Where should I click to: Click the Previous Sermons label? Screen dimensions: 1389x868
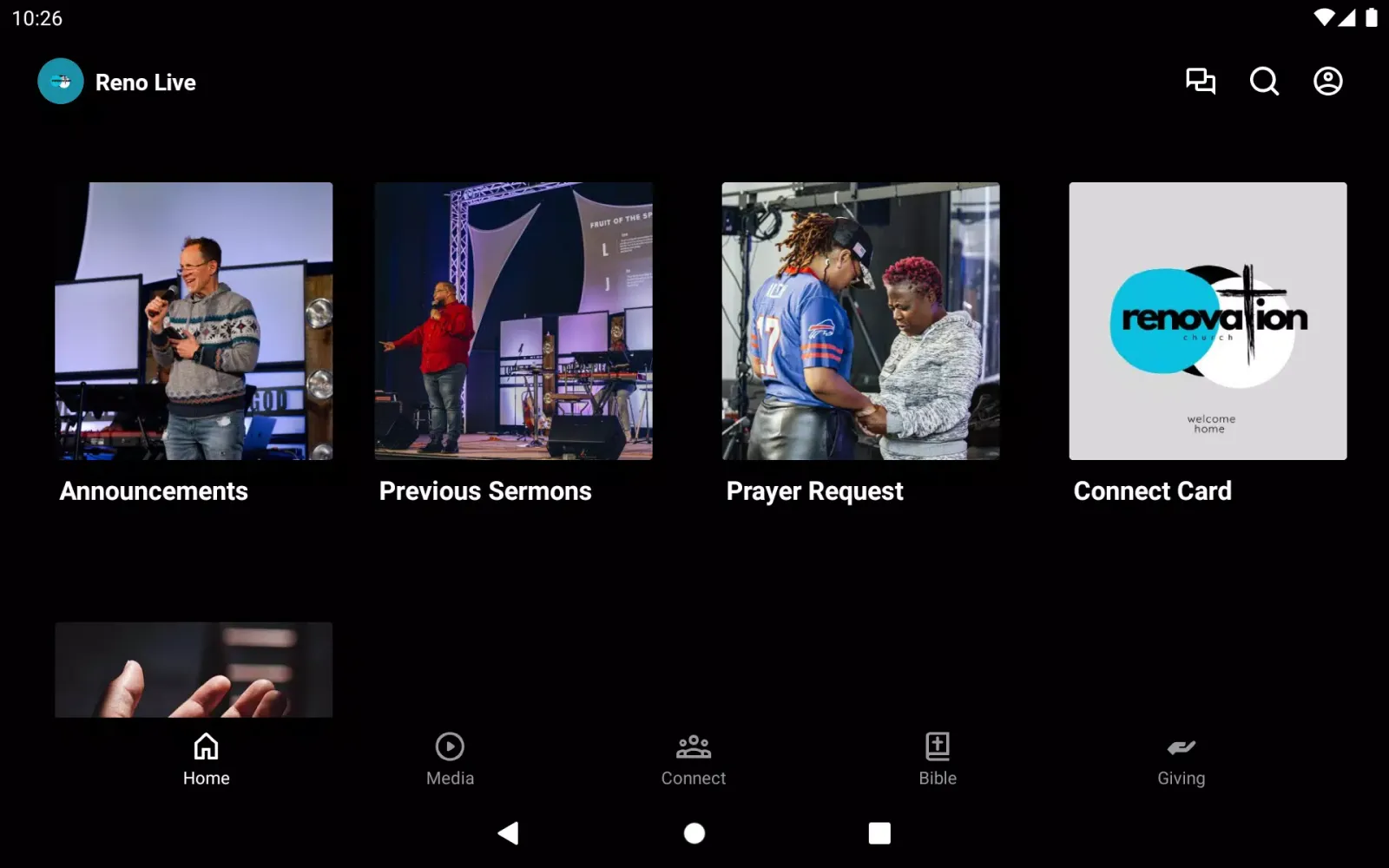click(x=485, y=491)
